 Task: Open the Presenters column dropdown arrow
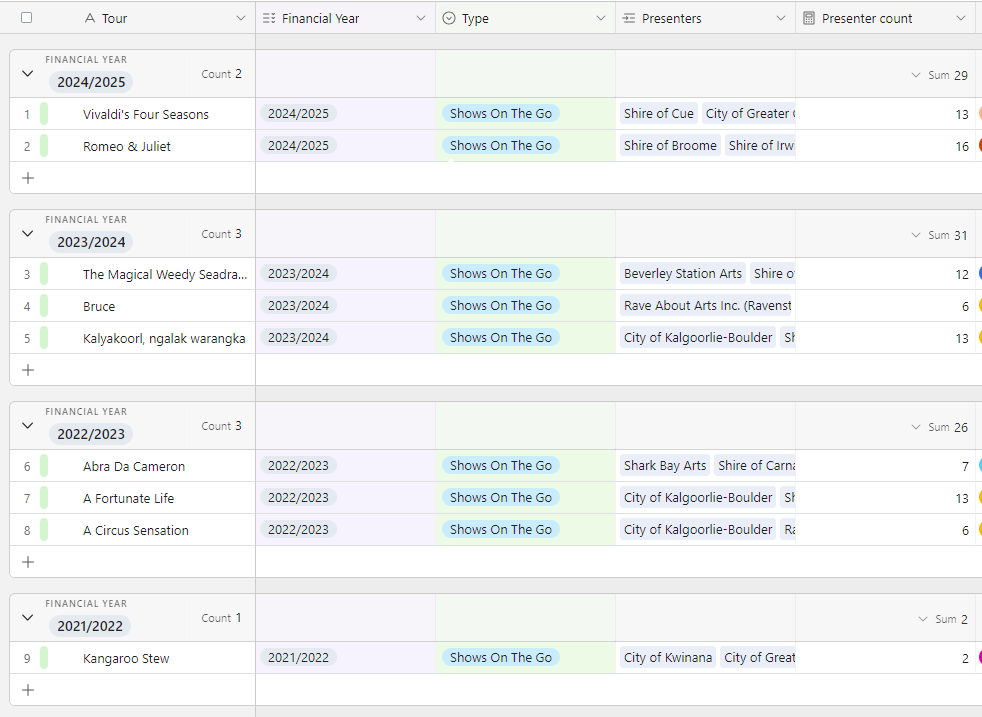(x=780, y=18)
